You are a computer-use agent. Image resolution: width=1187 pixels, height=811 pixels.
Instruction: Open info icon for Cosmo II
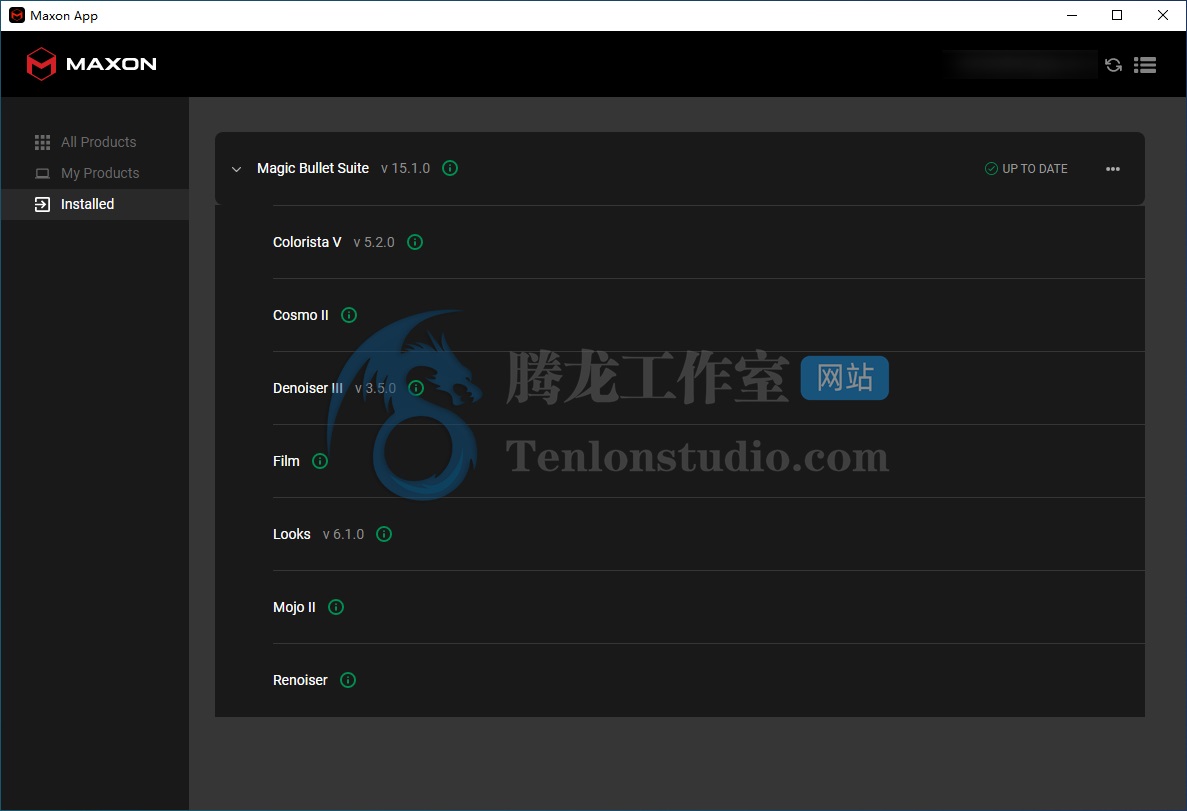pos(349,315)
